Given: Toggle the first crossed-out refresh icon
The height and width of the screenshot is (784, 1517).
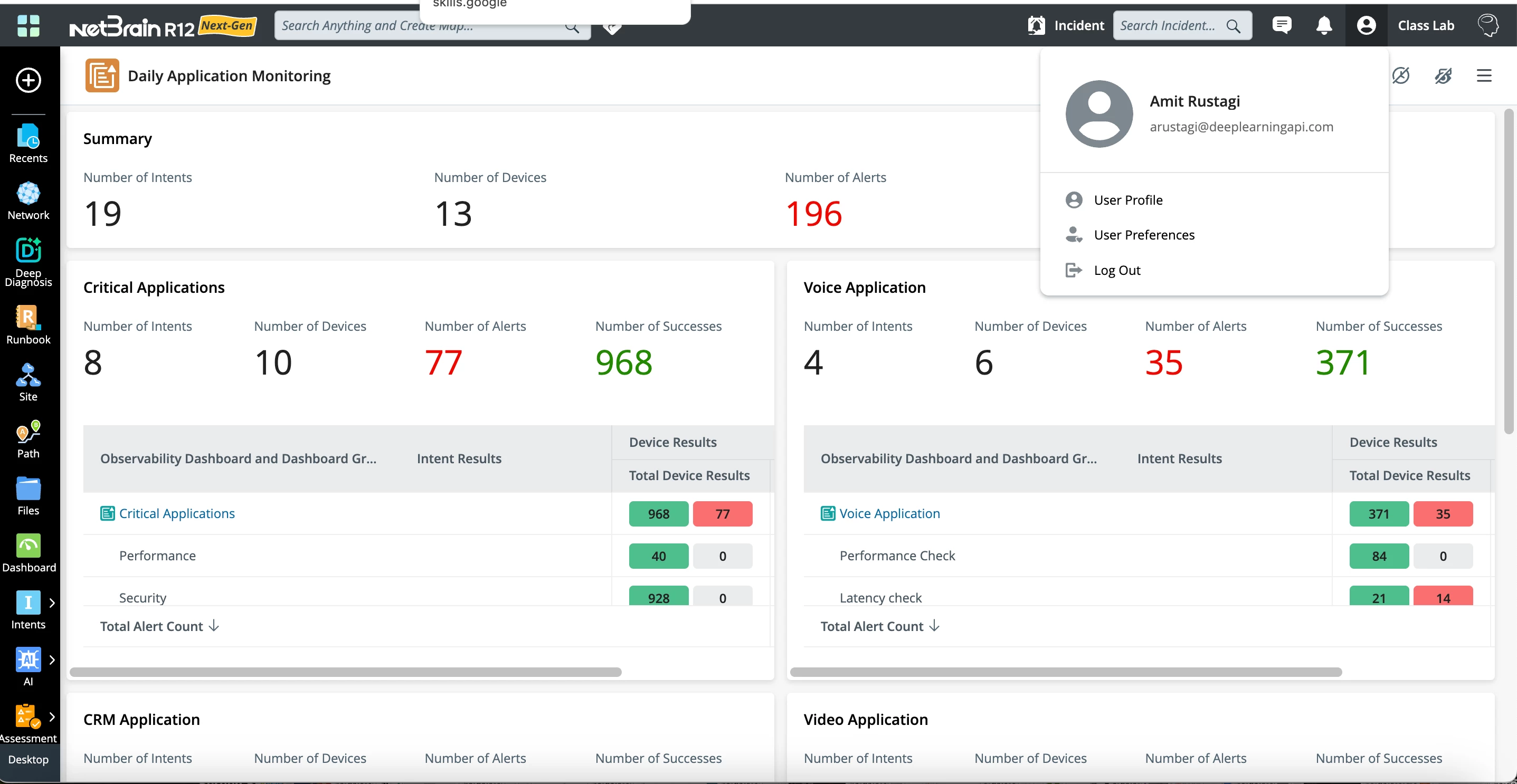Looking at the screenshot, I should (1400, 75).
